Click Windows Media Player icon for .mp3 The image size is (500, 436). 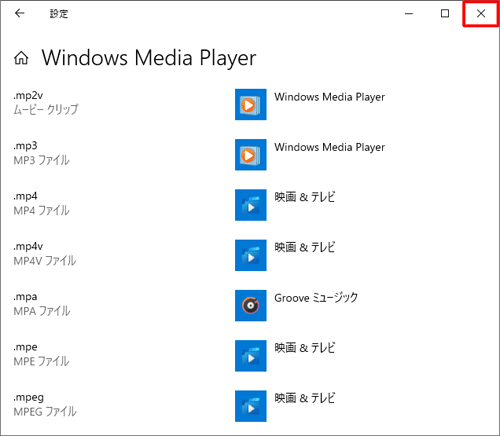coord(251,155)
